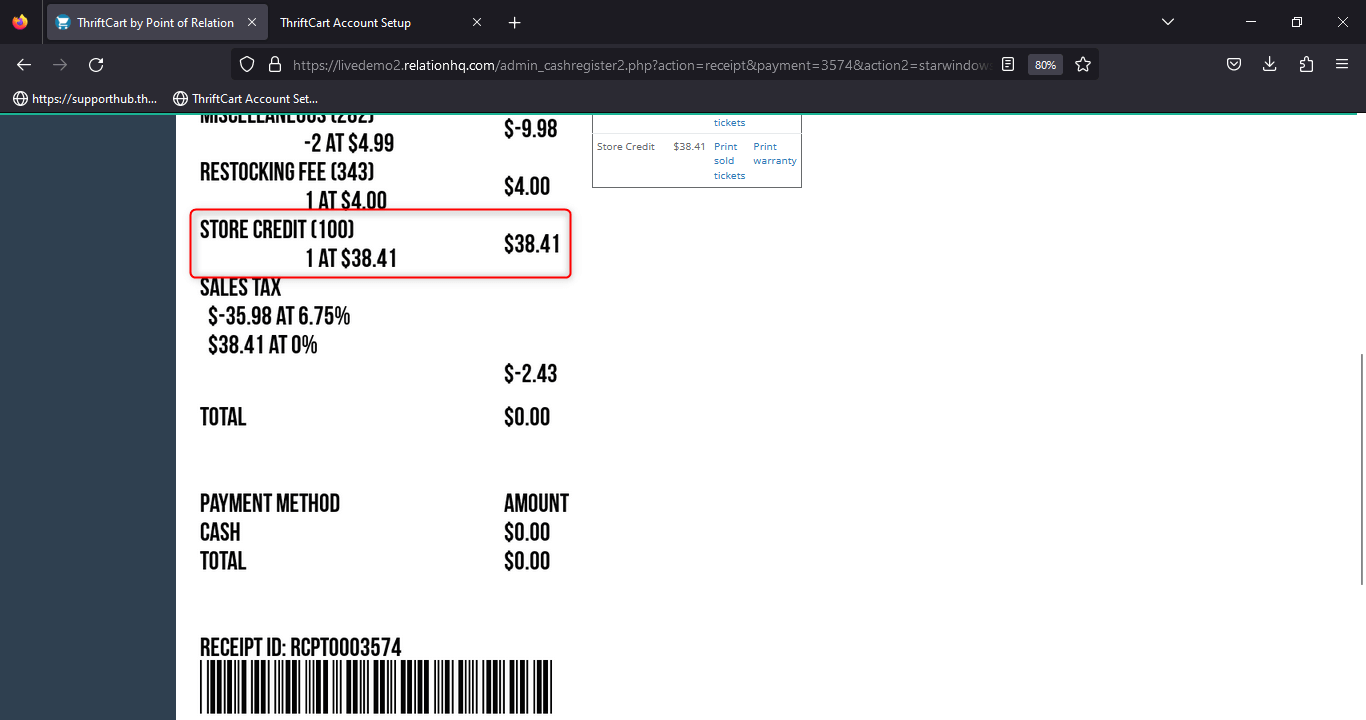Click the 80% zoom indicator
This screenshot has width=1366, height=720.
click(x=1044, y=64)
